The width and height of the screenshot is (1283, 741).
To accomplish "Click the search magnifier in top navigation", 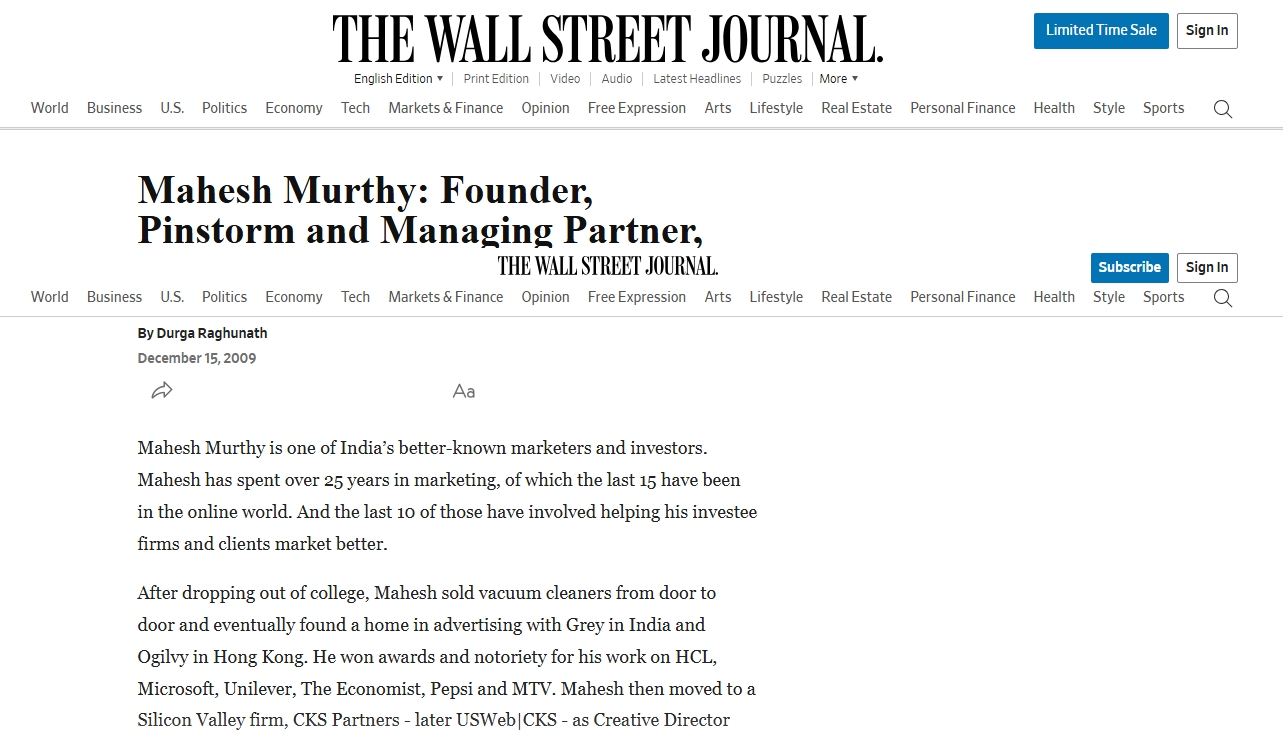I will click(x=1222, y=109).
